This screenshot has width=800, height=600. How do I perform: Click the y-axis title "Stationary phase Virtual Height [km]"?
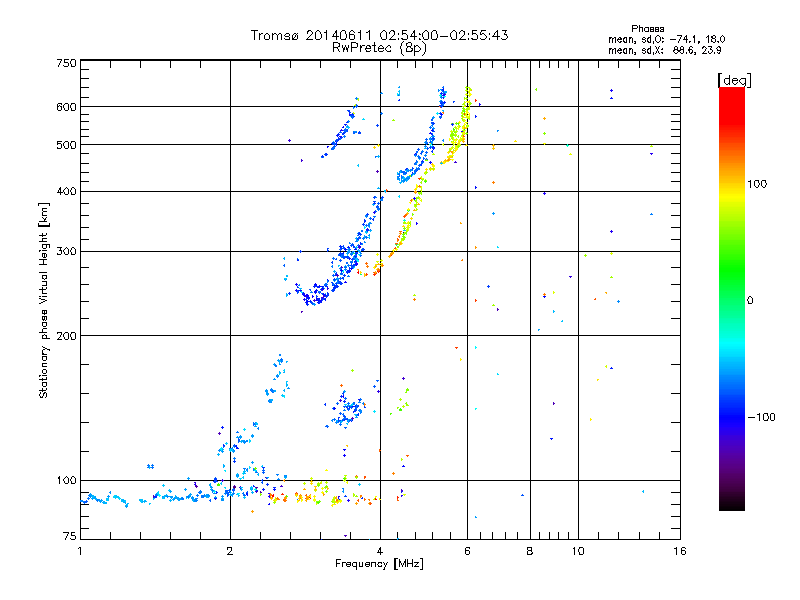(44, 300)
